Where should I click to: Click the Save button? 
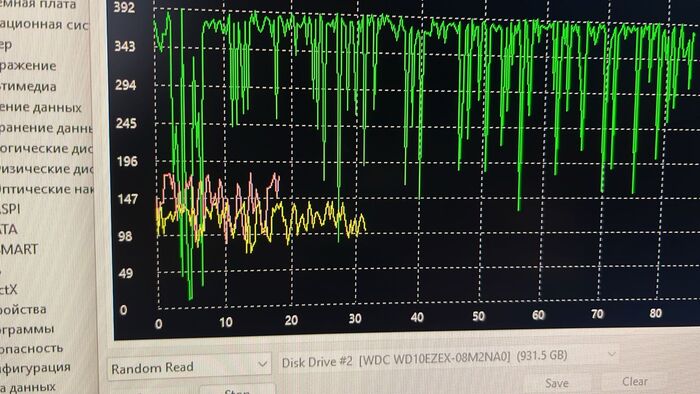[556, 383]
